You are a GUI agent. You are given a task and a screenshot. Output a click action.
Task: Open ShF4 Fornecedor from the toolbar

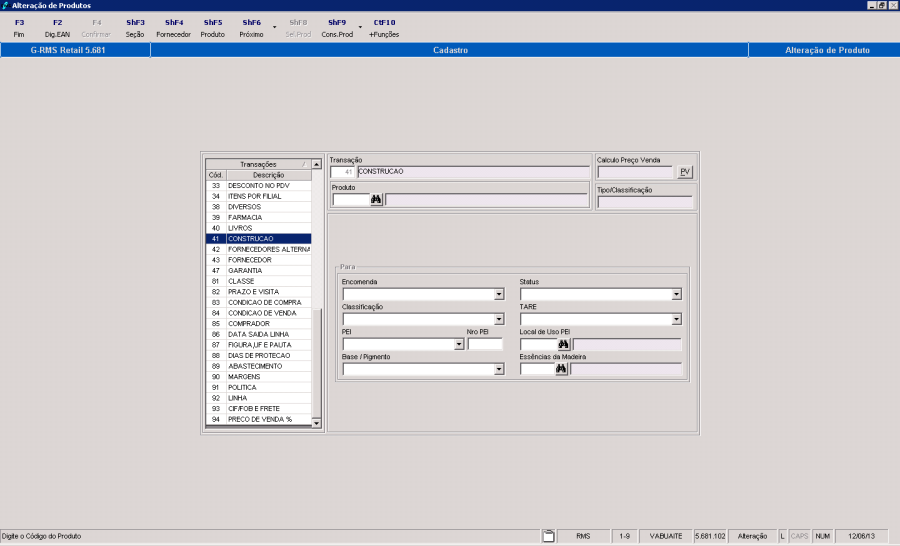point(173,28)
